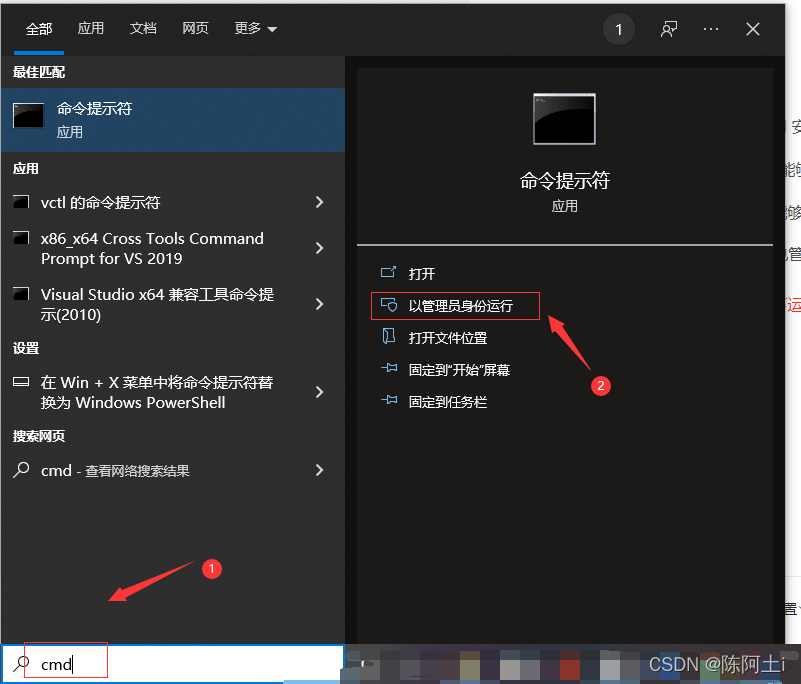
Task: Open the three-dot options menu
Action: point(711,29)
